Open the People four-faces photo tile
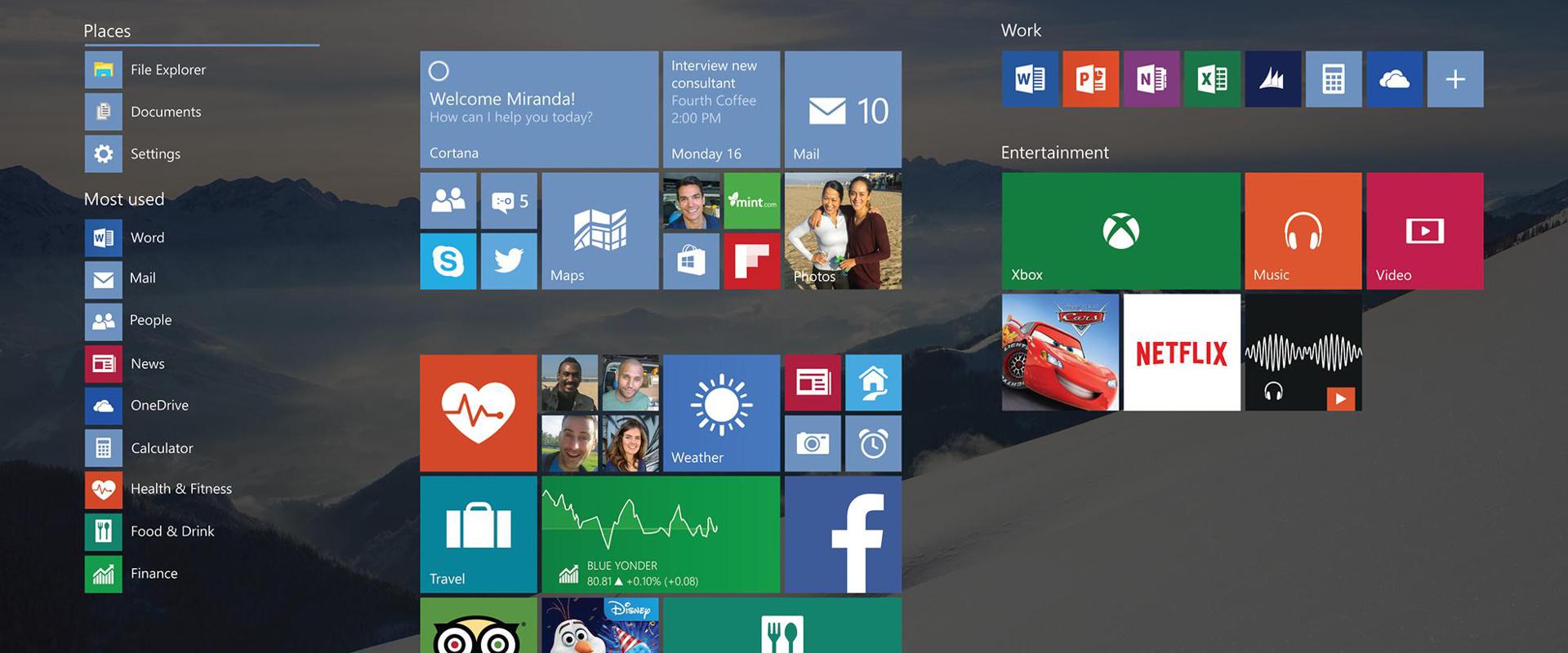1568x653 pixels. pyautogui.click(x=599, y=413)
